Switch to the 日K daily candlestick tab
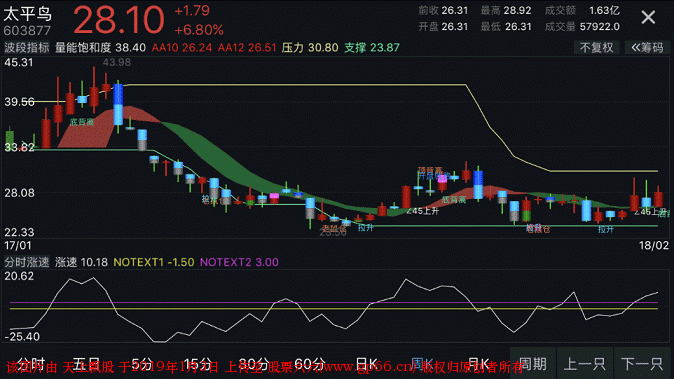Viewport: 674px width, 379px height. 367,364
